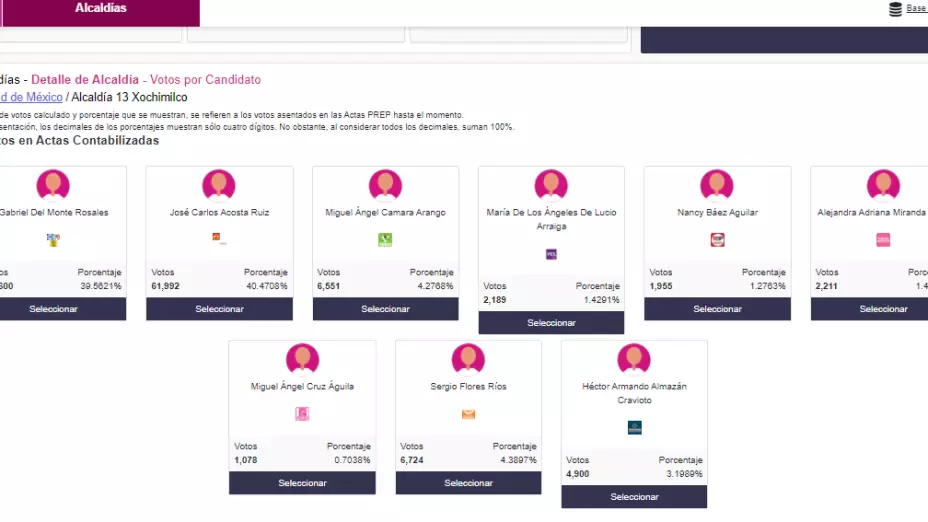Click the vote count 6,724
The width and height of the screenshot is (928, 522).
412,460
